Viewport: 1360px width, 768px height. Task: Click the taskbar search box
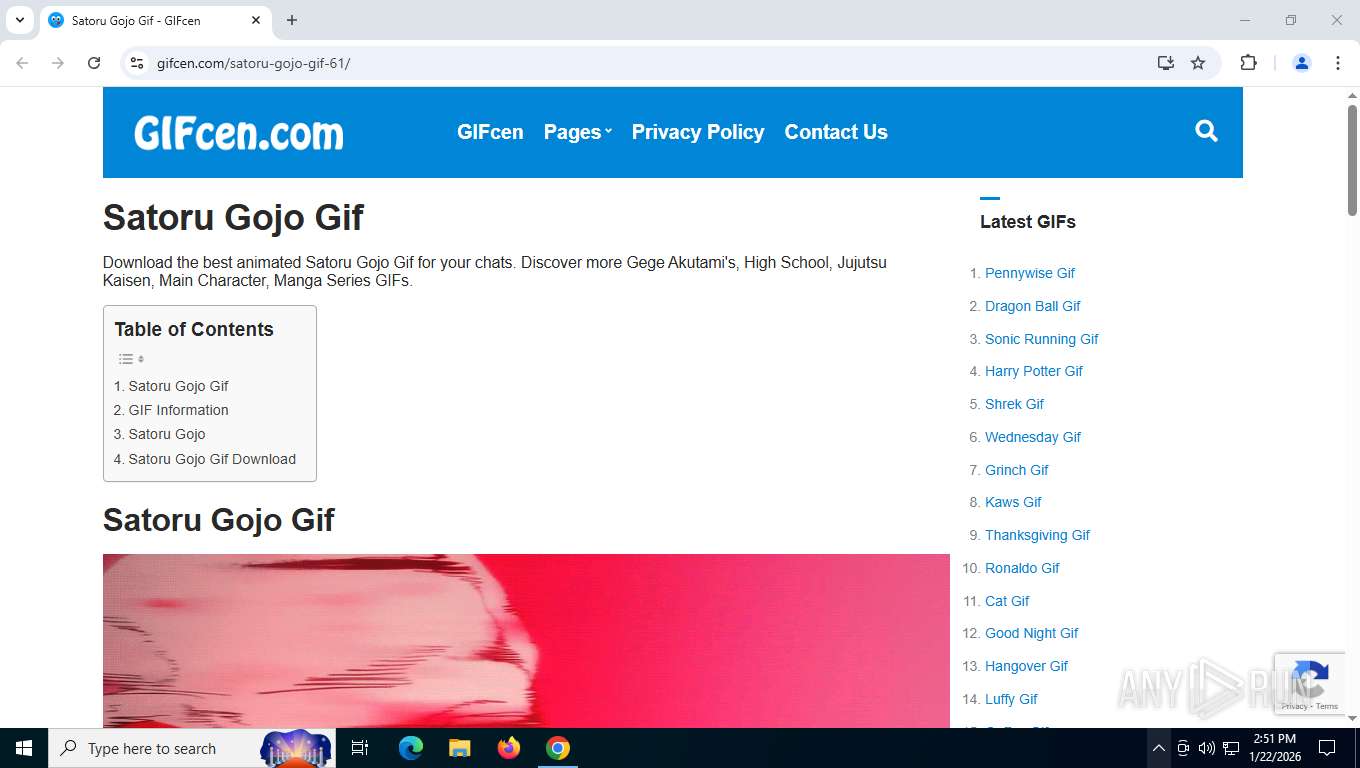pyautogui.click(x=192, y=748)
